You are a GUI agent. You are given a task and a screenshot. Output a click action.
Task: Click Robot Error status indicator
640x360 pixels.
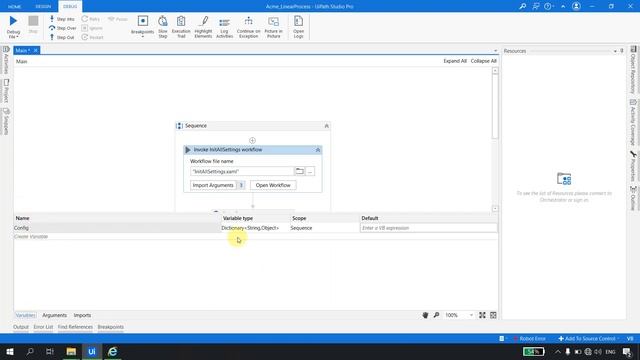coord(529,339)
